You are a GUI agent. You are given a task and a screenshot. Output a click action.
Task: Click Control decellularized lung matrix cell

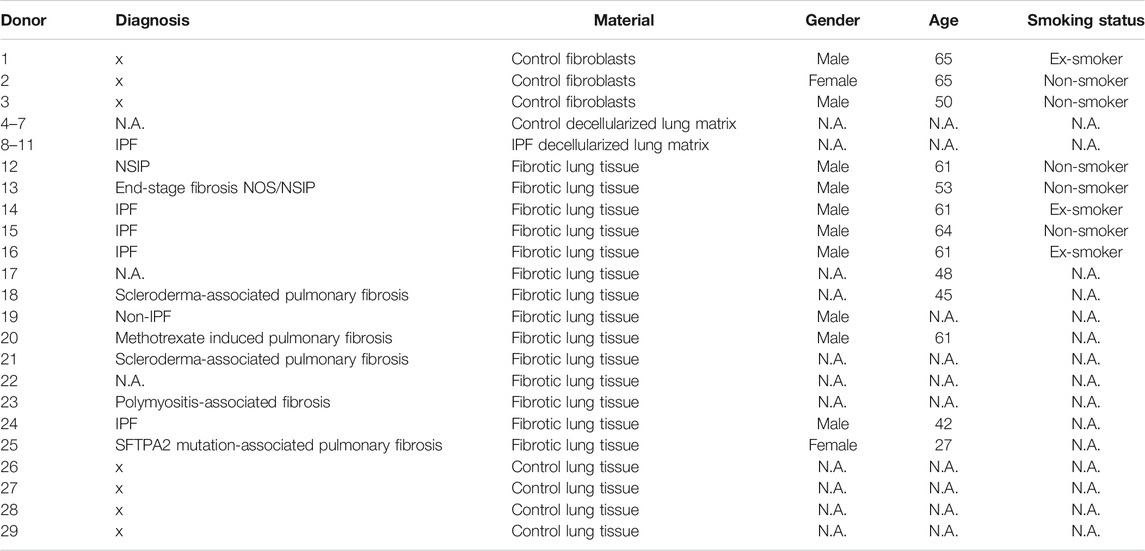[623, 124]
